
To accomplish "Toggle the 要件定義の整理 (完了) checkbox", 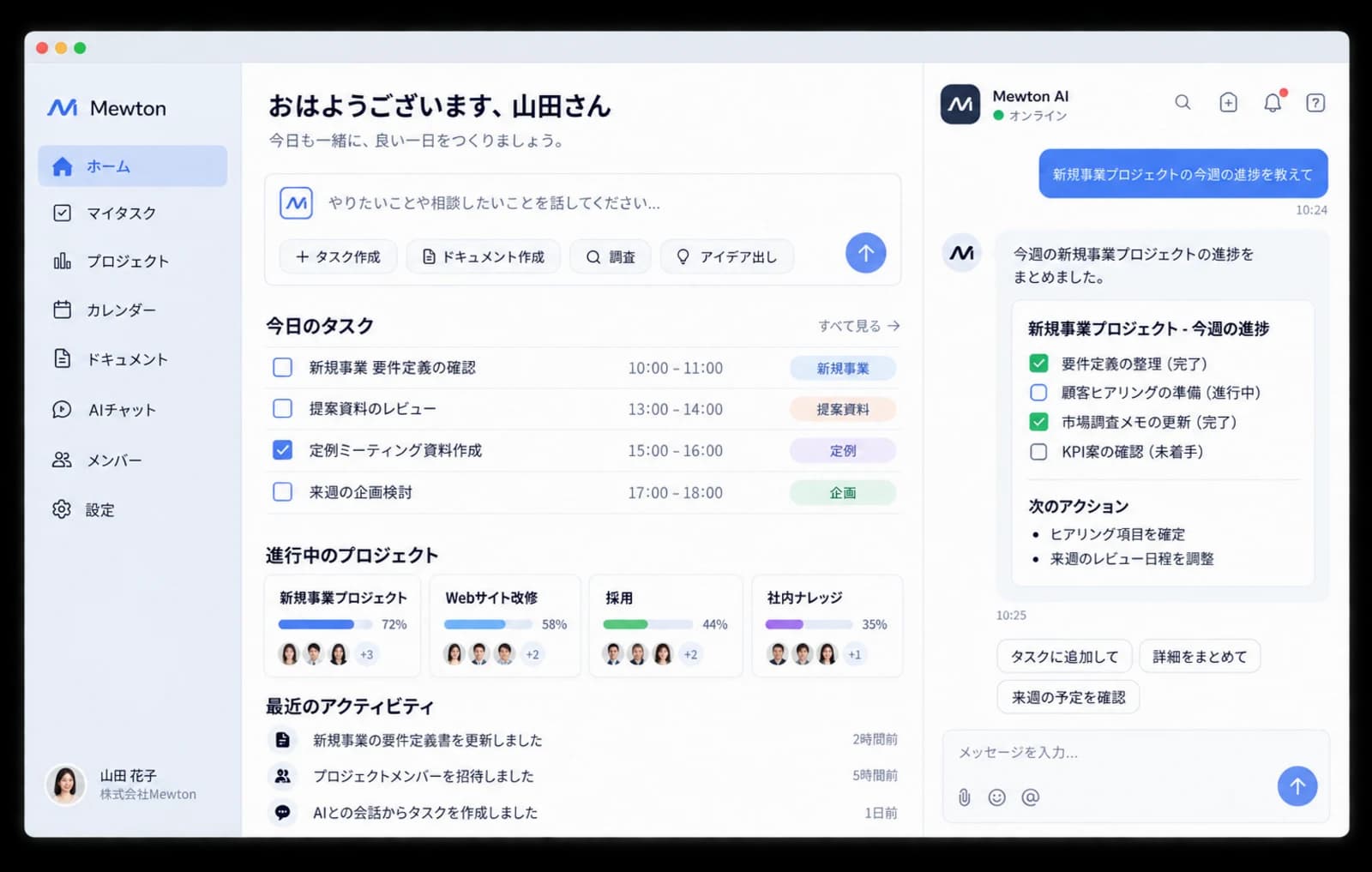I will [x=1038, y=364].
